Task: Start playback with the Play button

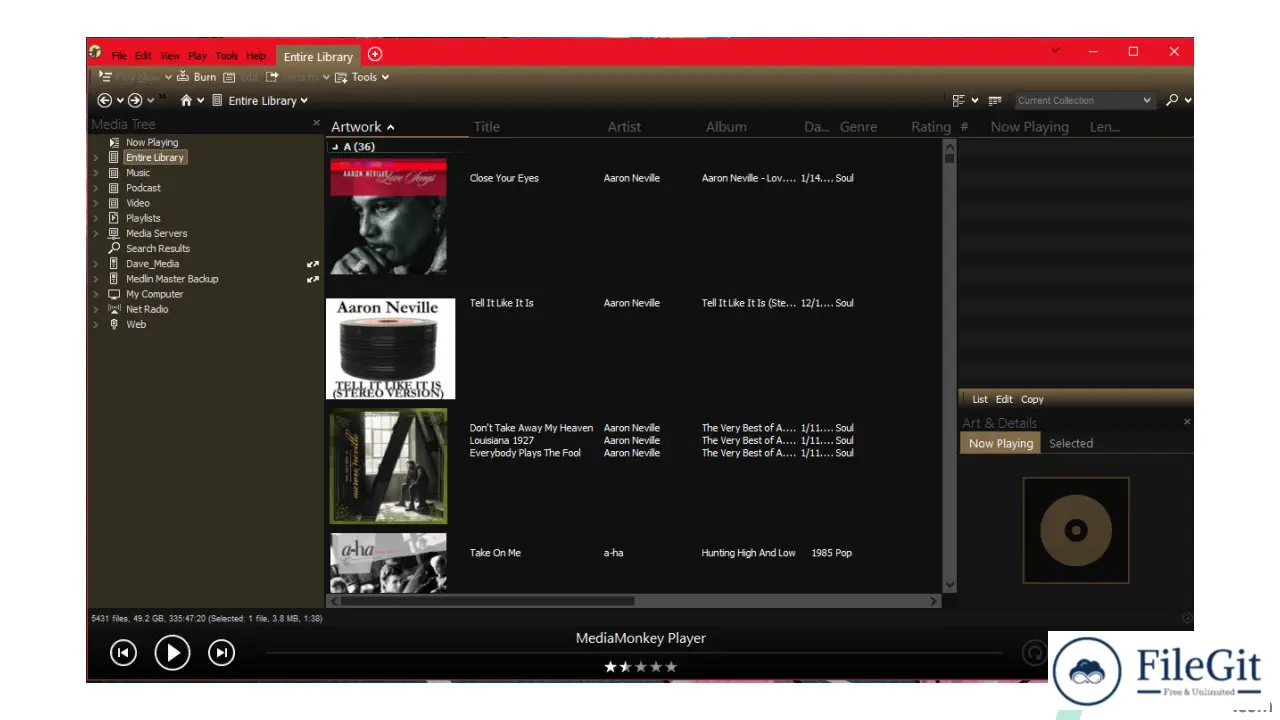Action: [172, 653]
